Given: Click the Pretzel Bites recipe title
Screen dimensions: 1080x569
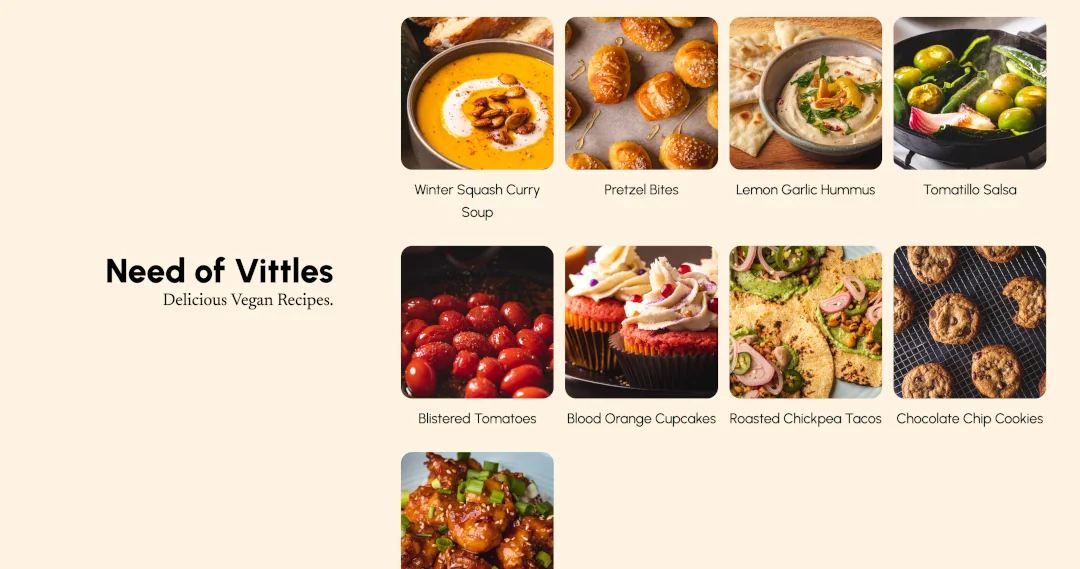Looking at the screenshot, I should [641, 189].
